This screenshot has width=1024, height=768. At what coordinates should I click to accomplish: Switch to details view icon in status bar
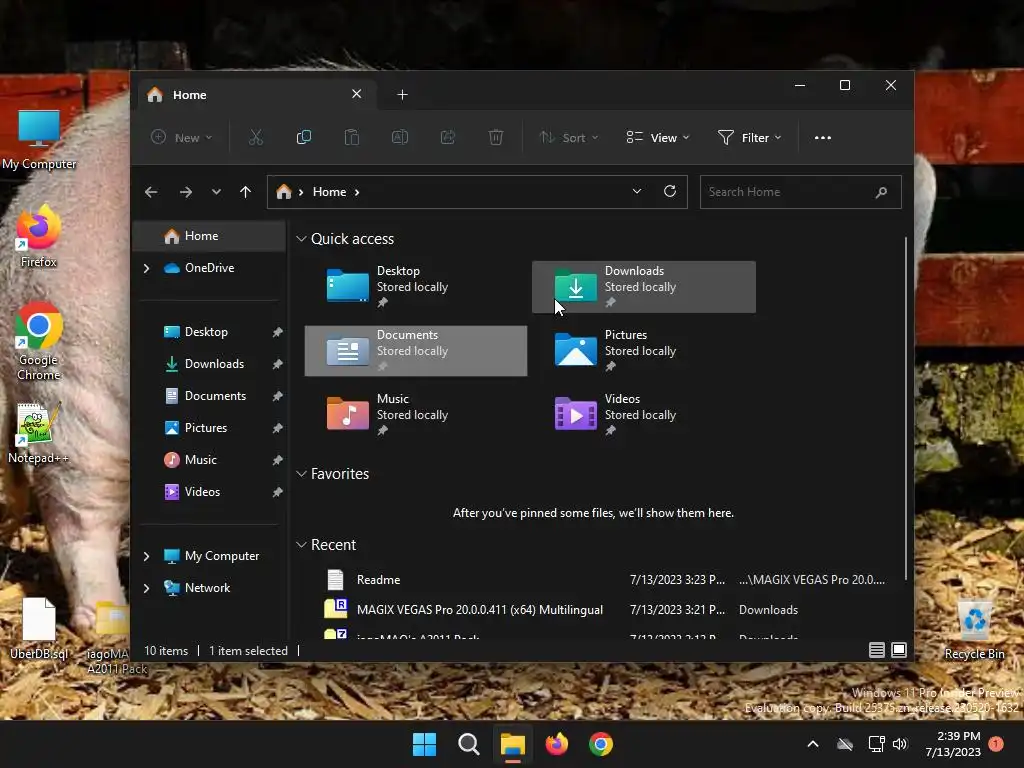[x=876, y=650]
